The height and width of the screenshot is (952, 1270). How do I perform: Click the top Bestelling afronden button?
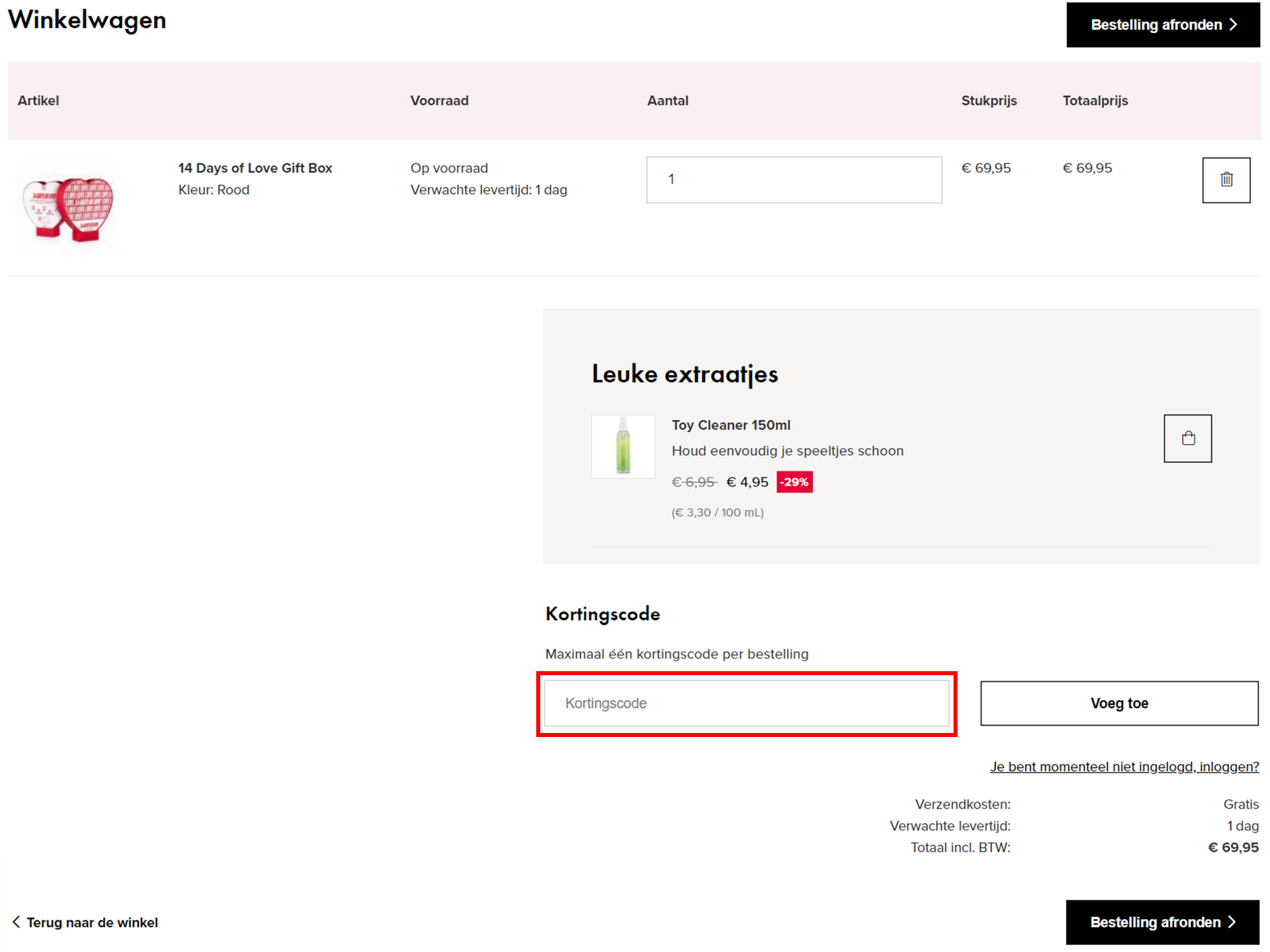[x=1162, y=25]
